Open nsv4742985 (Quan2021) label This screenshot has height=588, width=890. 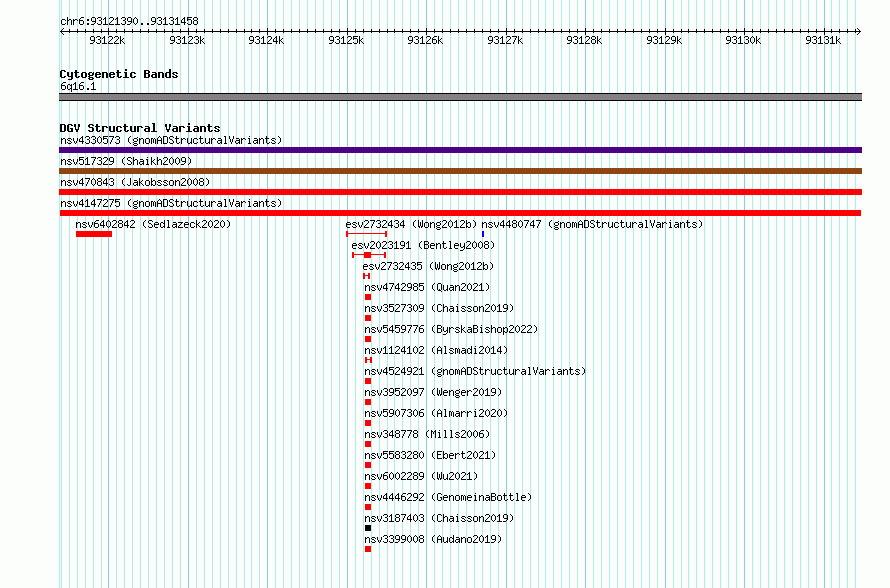click(x=427, y=287)
